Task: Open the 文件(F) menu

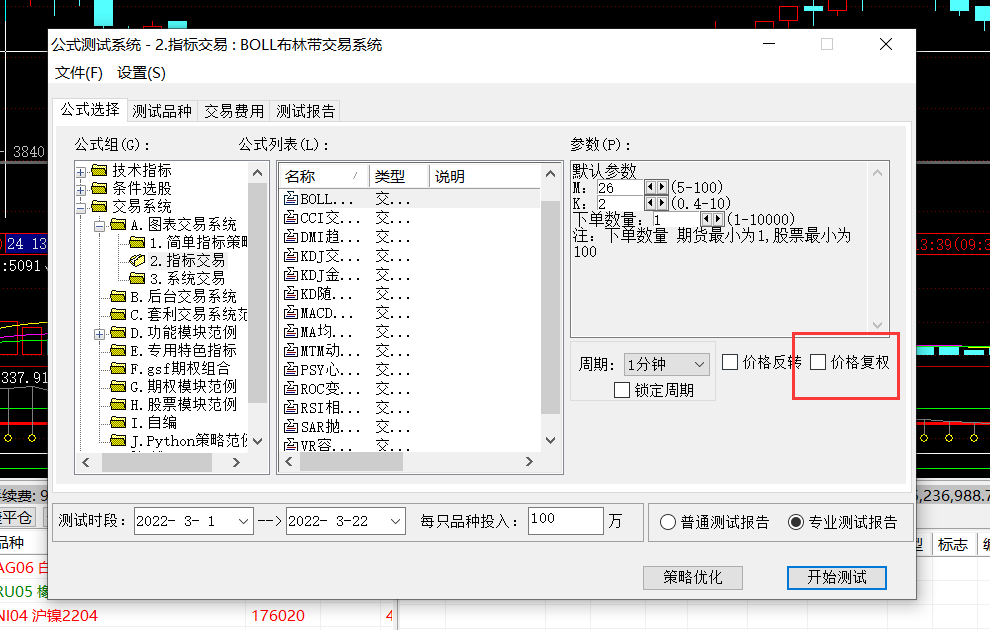Action: pos(79,73)
